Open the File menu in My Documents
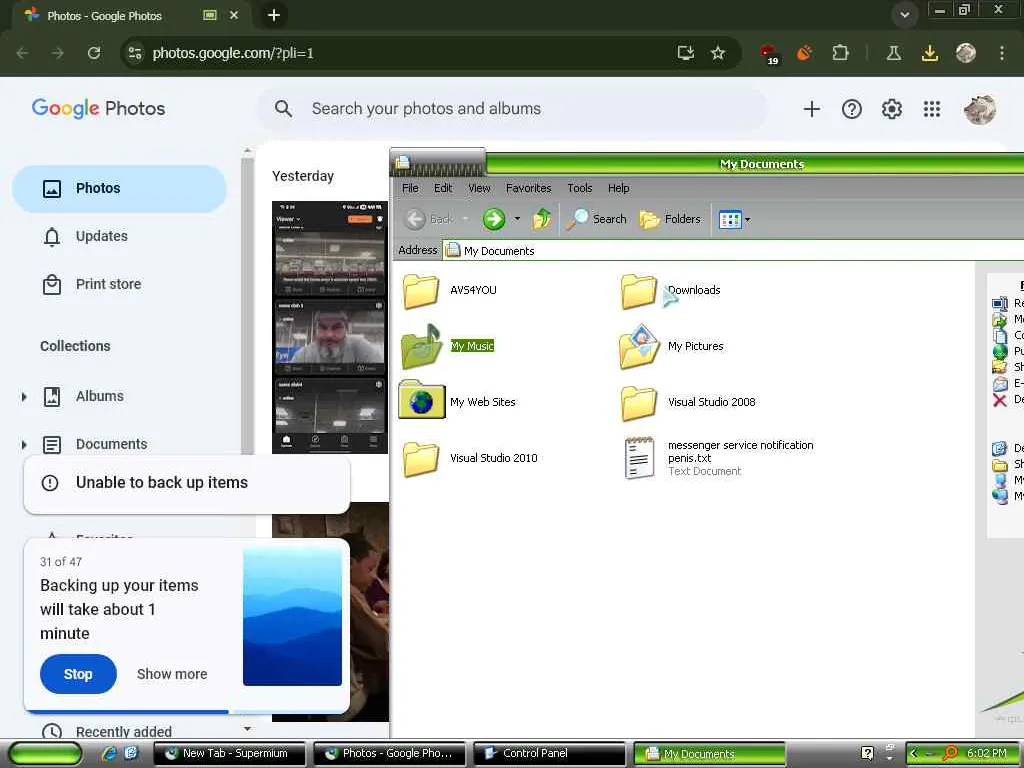The image size is (1024, 768). (410, 188)
